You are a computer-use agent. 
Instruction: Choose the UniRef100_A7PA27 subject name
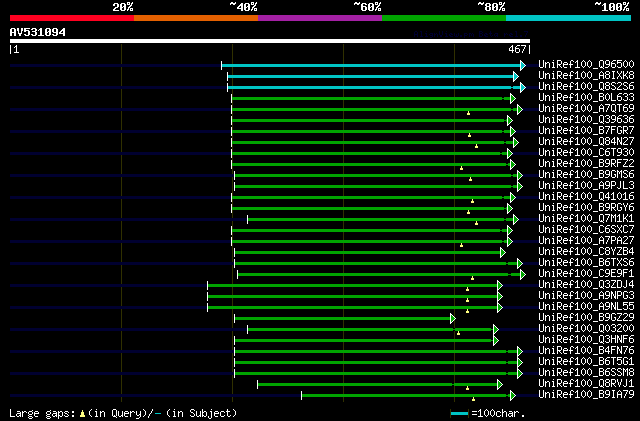coord(586,241)
